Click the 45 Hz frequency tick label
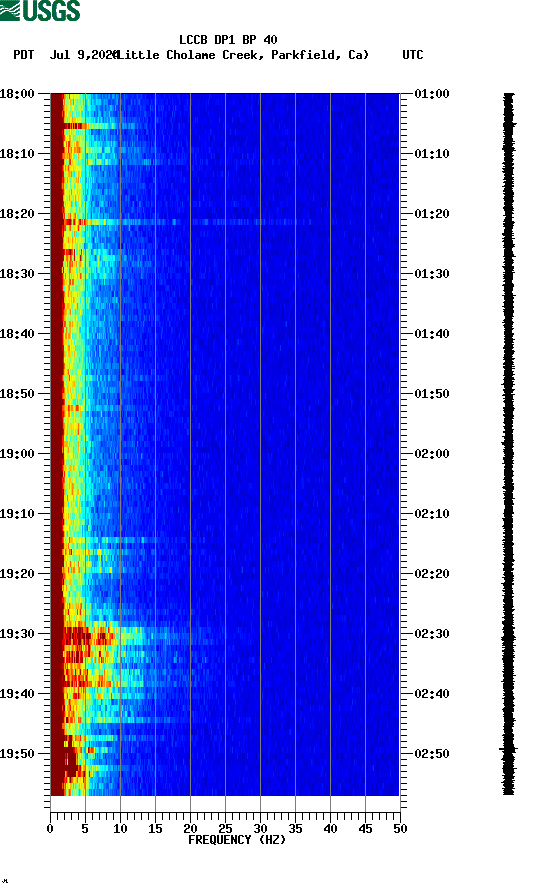Screen dimensions: 552x892 click(365, 829)
